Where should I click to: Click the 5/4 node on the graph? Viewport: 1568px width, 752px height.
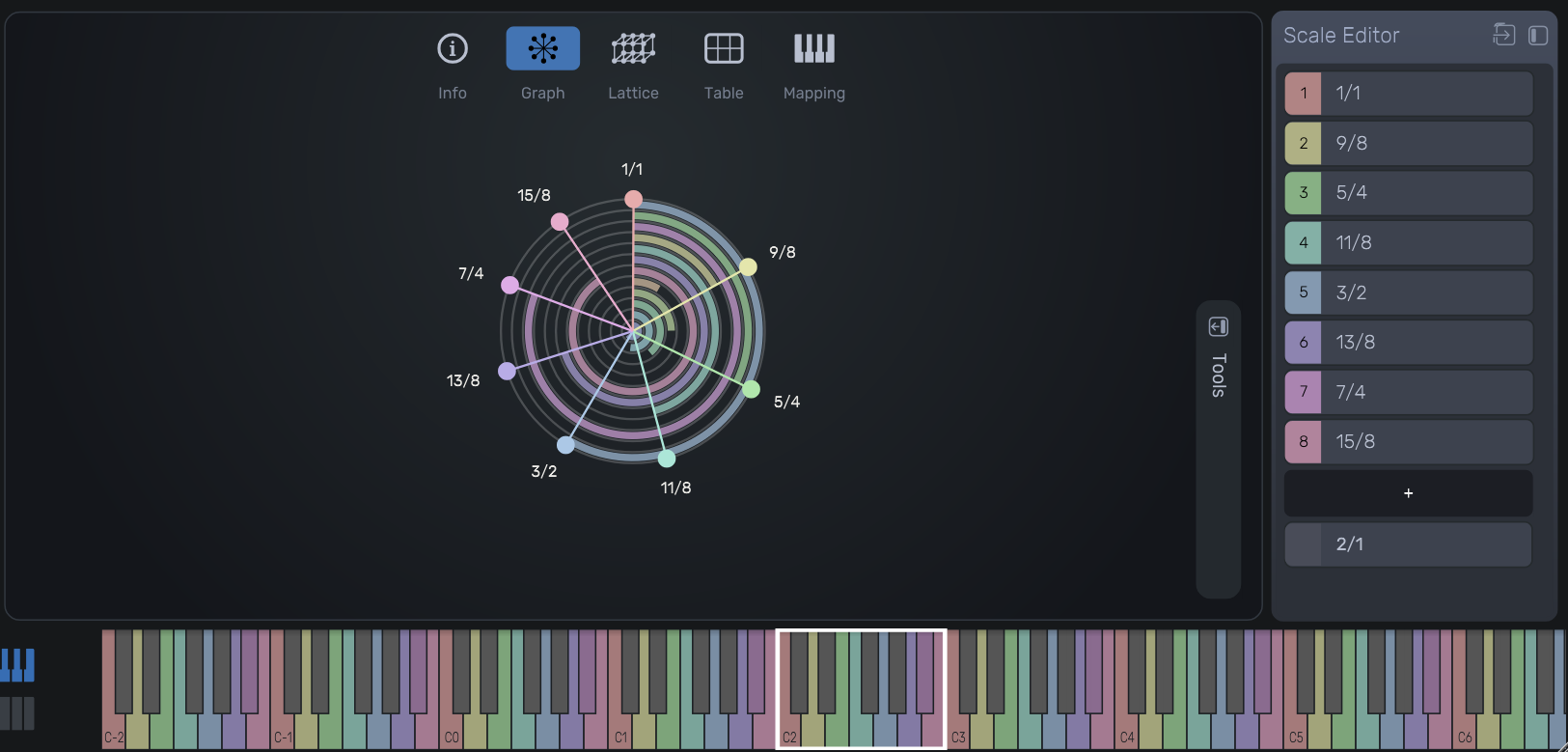tap(751, 389)
